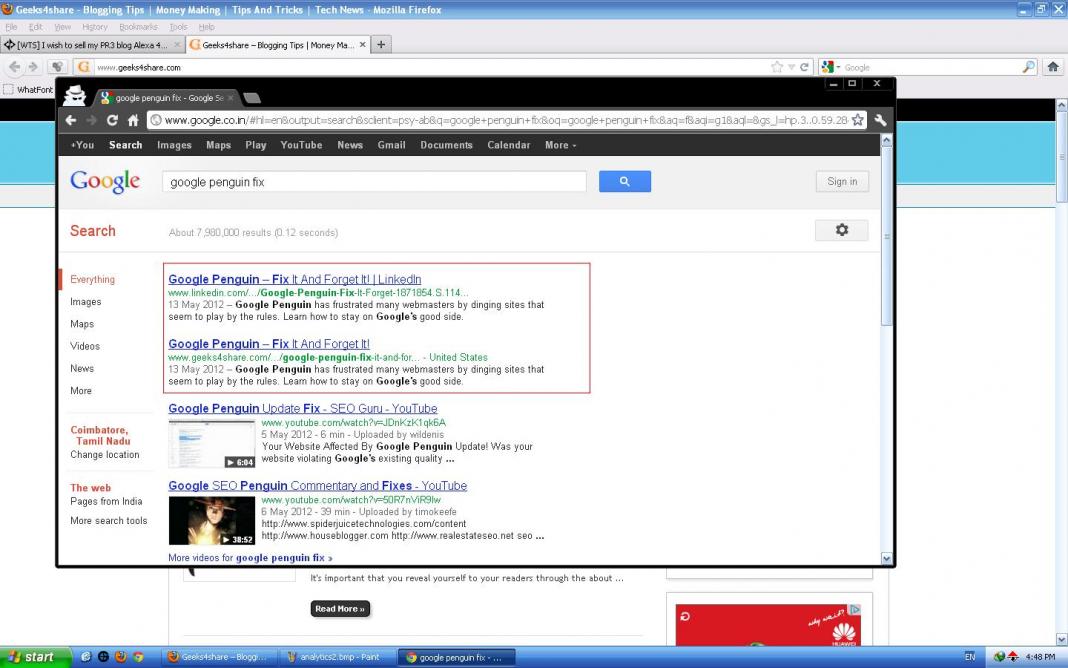
Task: Play the 38:52 video thumbnail
Action: (212, 521)
